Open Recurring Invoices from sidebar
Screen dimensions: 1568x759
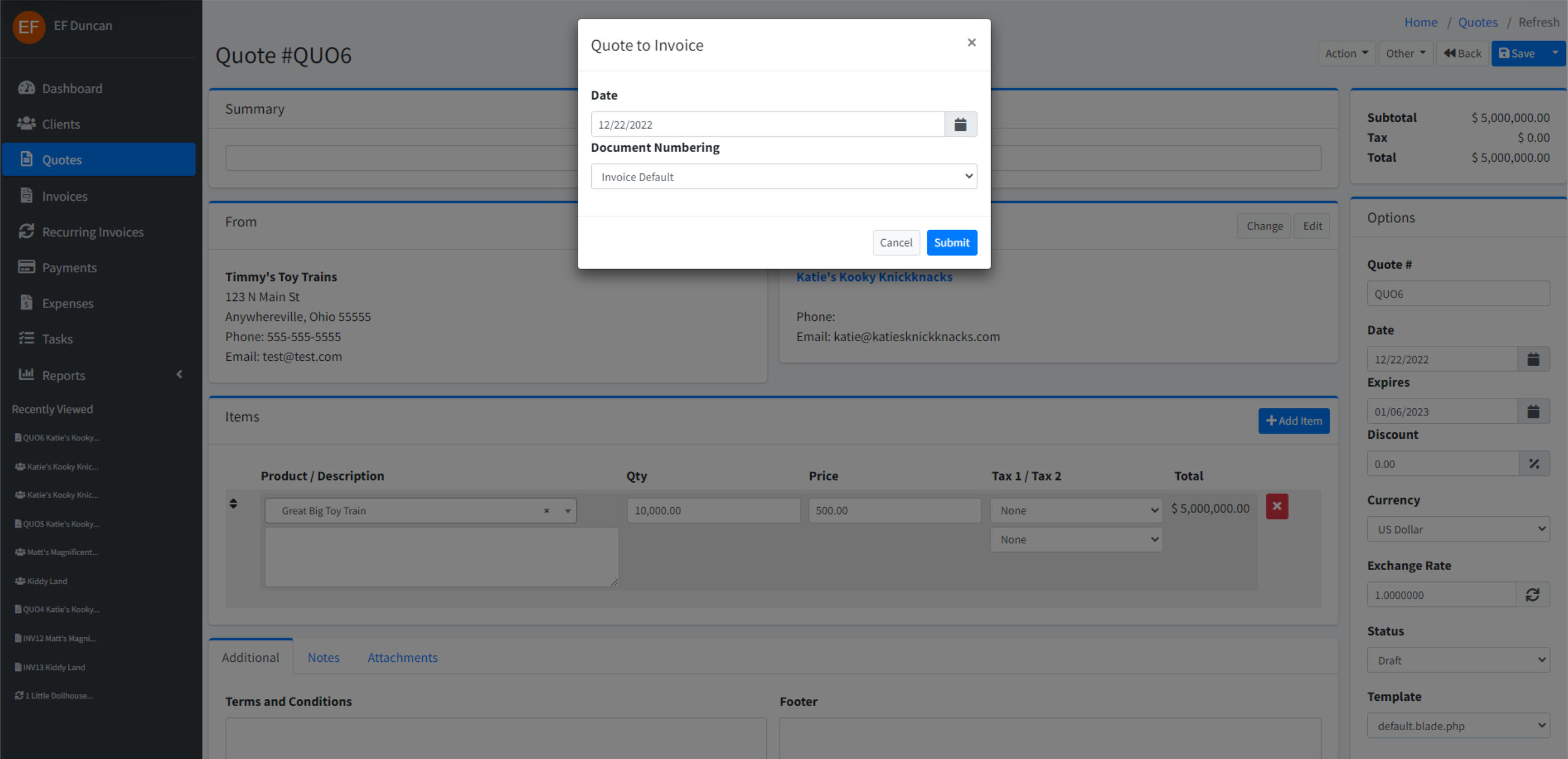point(92,232)
